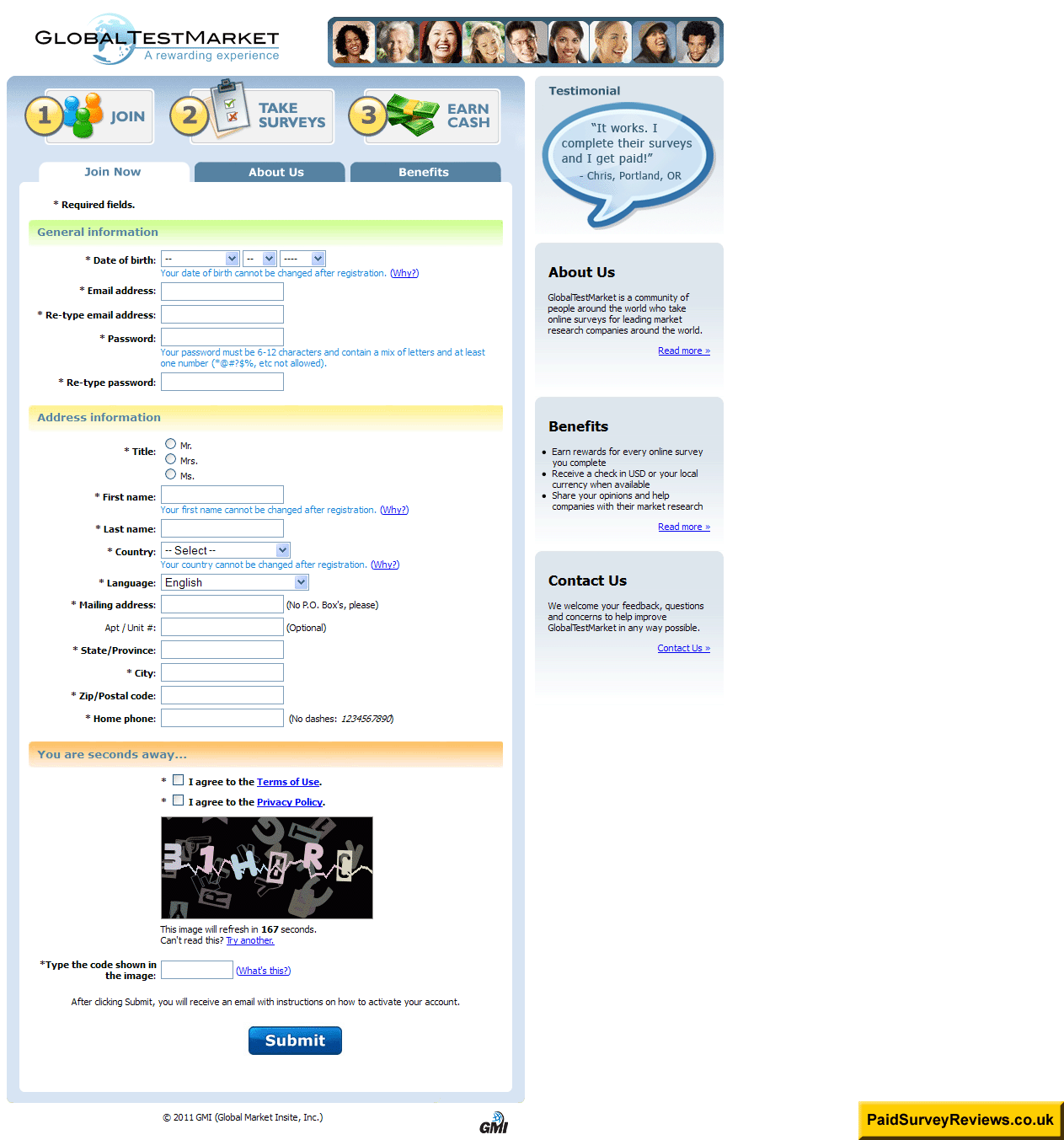1064x1140 pixels.
Task: Check the Privacy Policy agreement box
Action: coord(178,800)
